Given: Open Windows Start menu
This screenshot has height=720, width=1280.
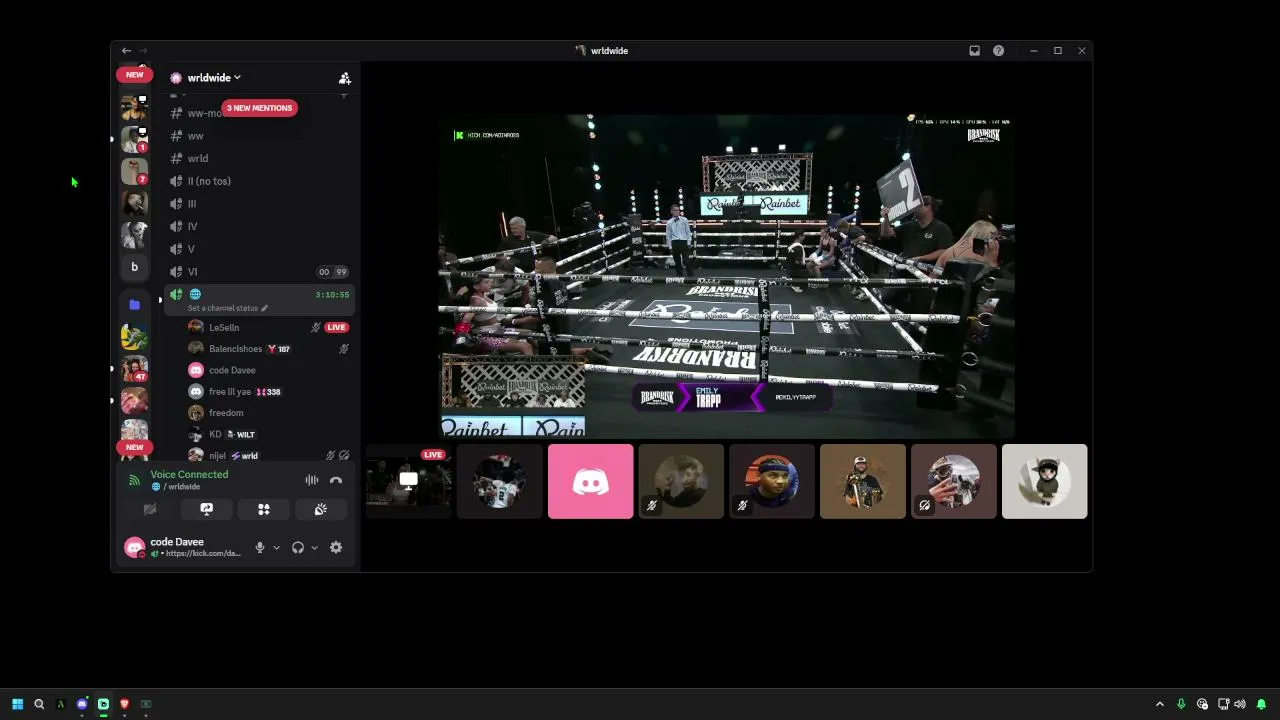Looking at the screenshot, I should pos(17,704).
